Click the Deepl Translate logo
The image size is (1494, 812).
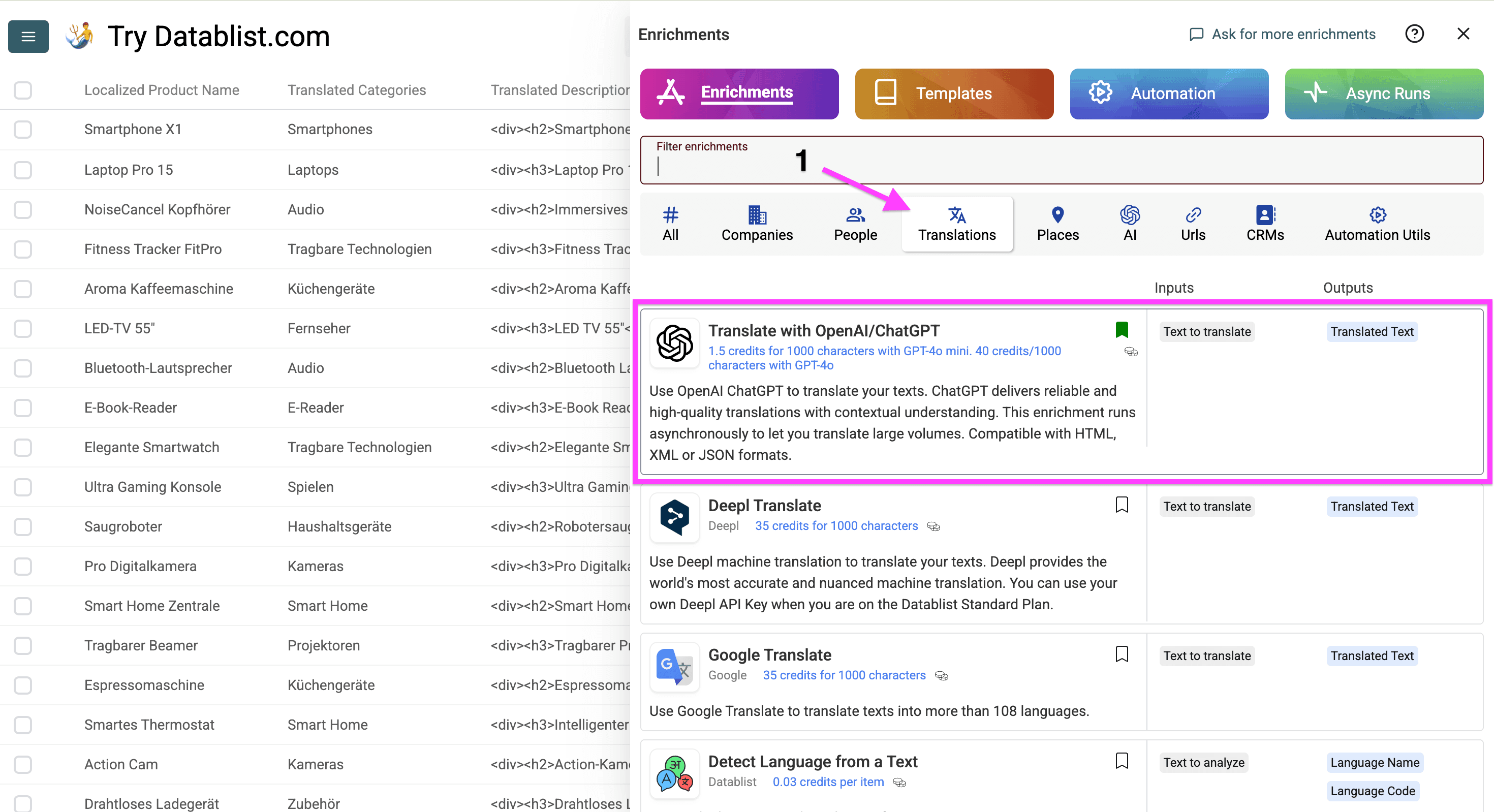[674, 517]
